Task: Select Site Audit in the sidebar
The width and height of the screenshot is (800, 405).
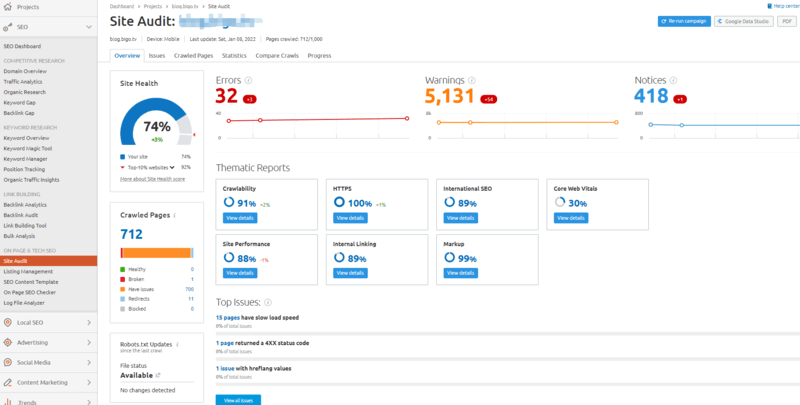Action: pos(48,261)
